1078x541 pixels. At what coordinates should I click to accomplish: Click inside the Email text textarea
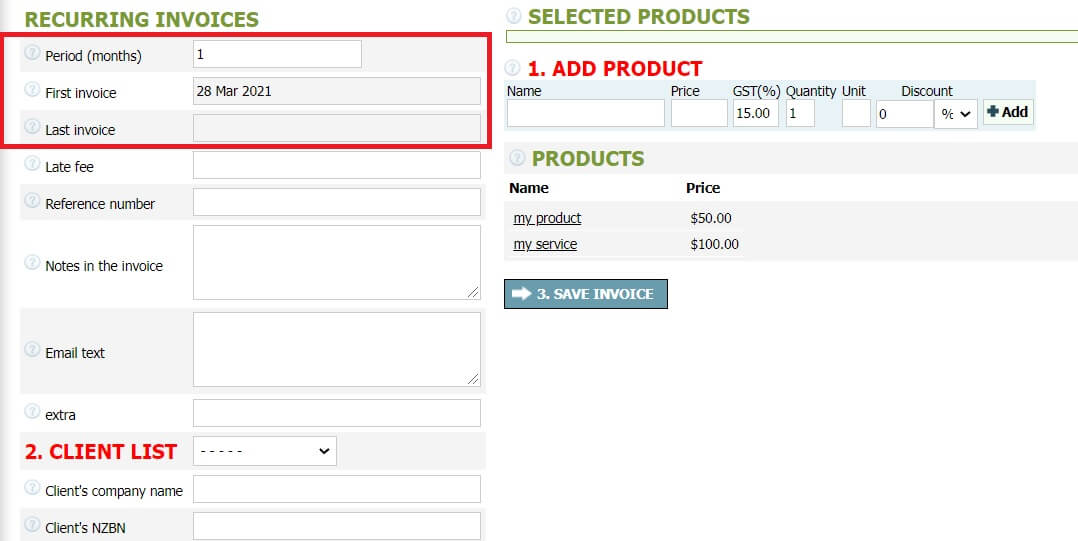click(337, 349)
